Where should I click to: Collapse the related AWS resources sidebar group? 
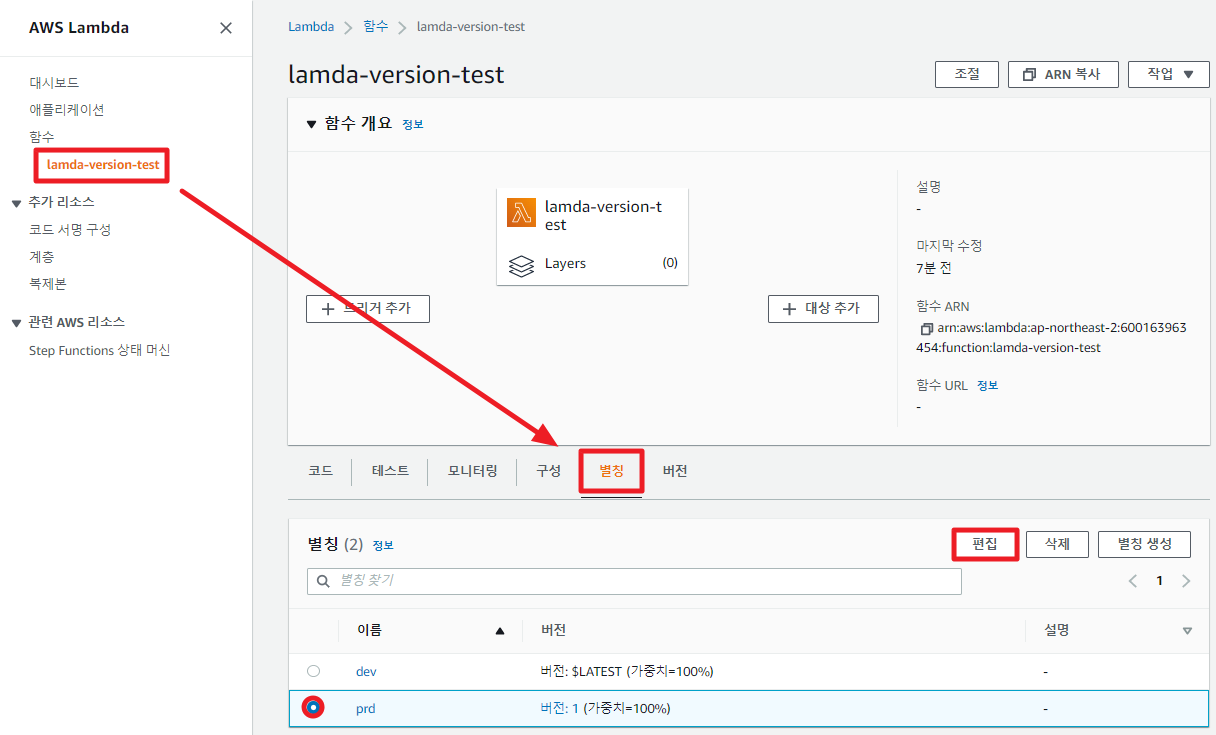point(16,323)
